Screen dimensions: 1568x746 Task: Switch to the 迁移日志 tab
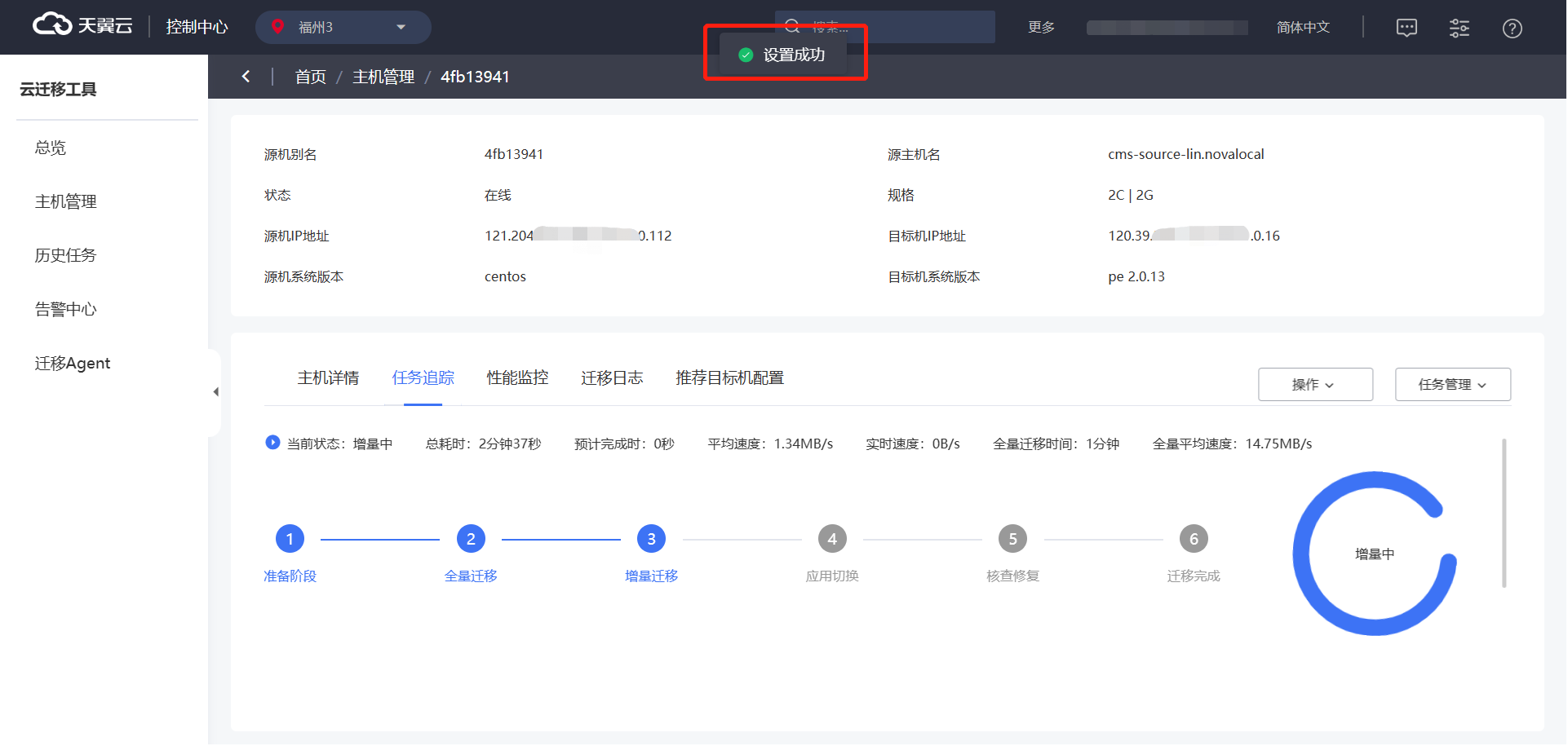[612, 377]
